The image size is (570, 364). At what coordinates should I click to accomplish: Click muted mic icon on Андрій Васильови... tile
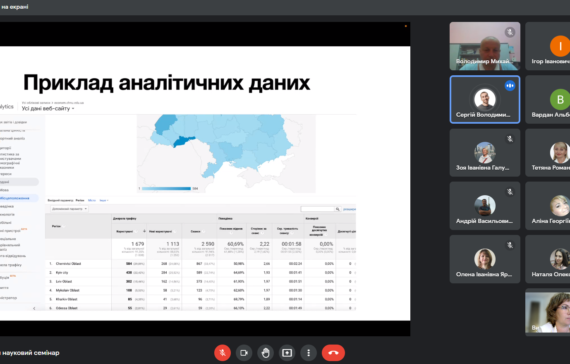[x=510, y=192]
